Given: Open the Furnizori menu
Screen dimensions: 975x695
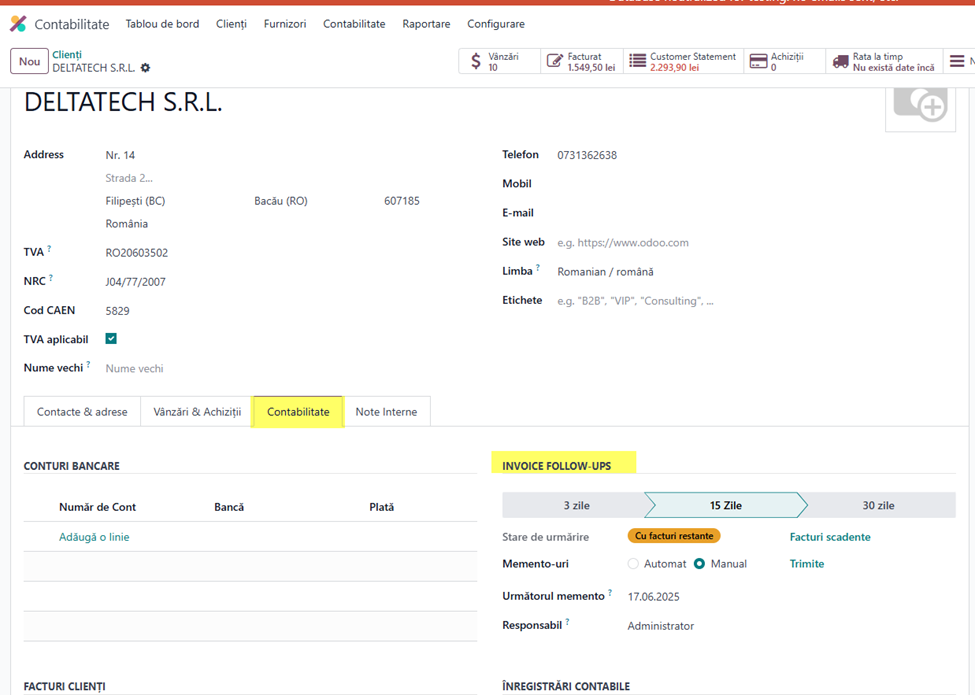Looking at the screenshot, I should coord(285,24).
